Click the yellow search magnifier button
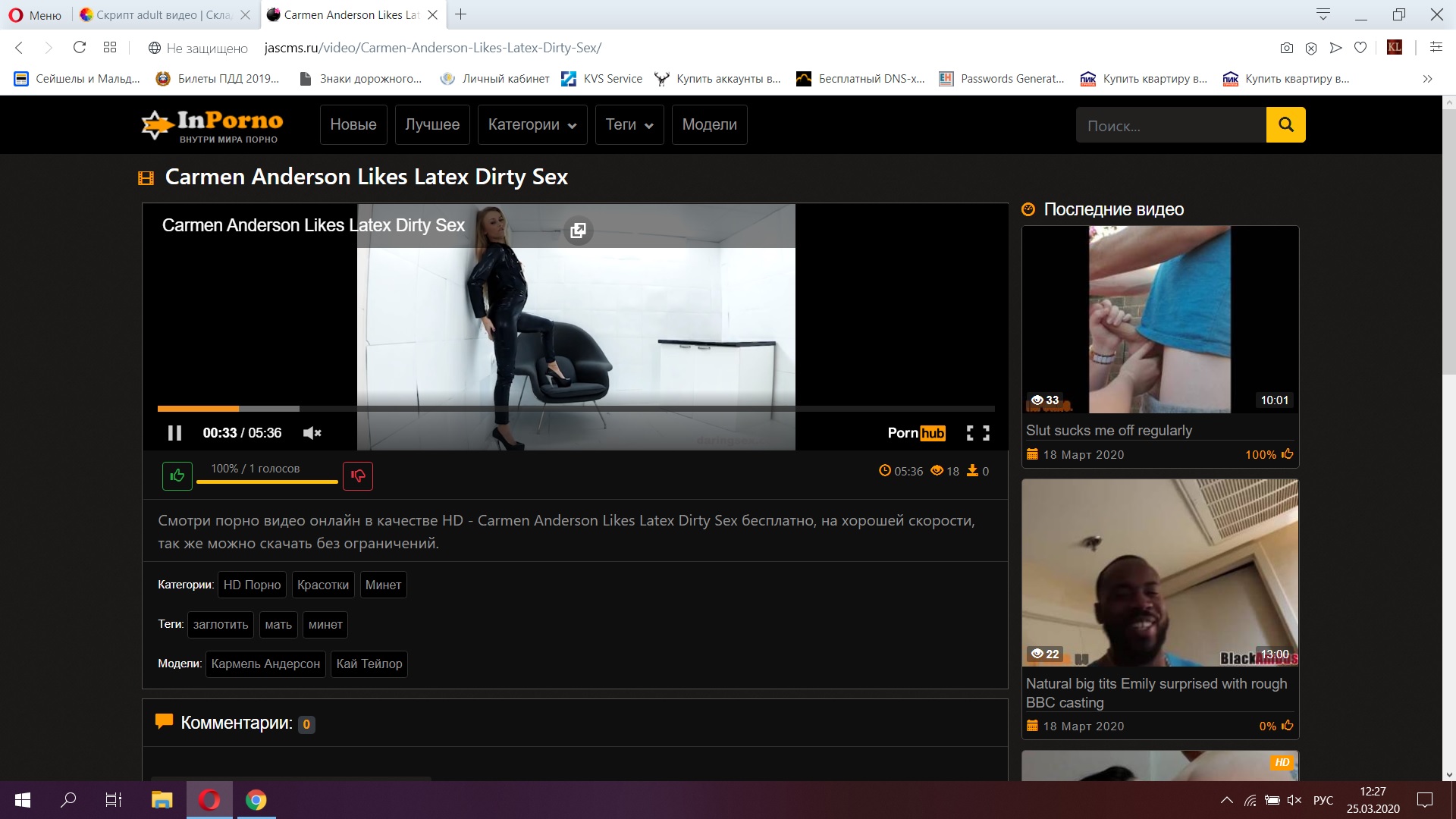Viewport: 1456px width, 819px height. point(1285,124)
